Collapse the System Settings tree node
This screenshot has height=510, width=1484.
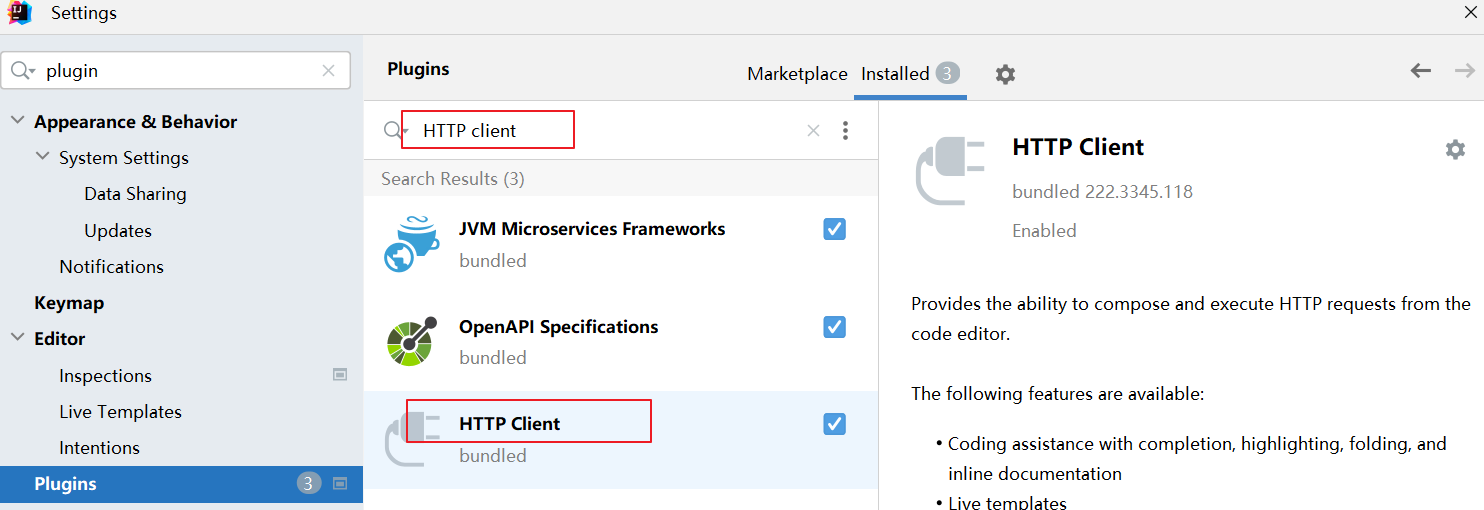(x=42, y=157)
